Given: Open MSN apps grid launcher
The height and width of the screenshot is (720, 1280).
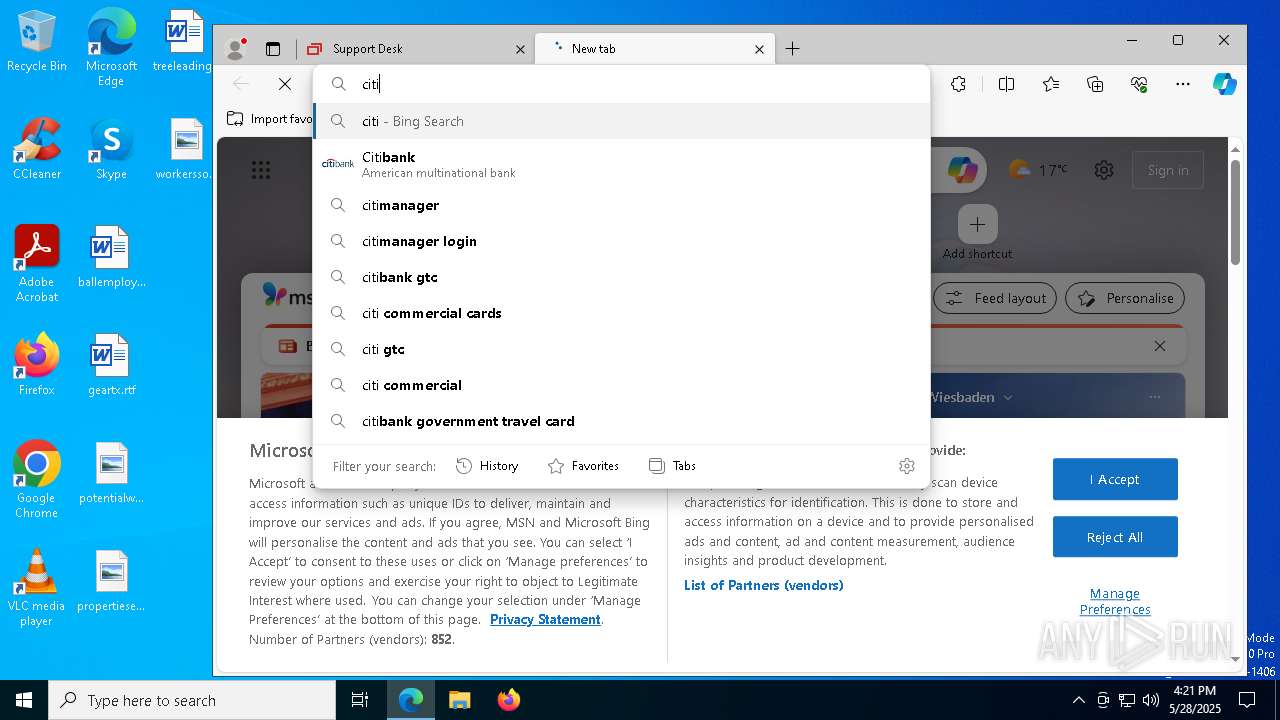Looking at the screenshot, I should (x=261, y=170).
